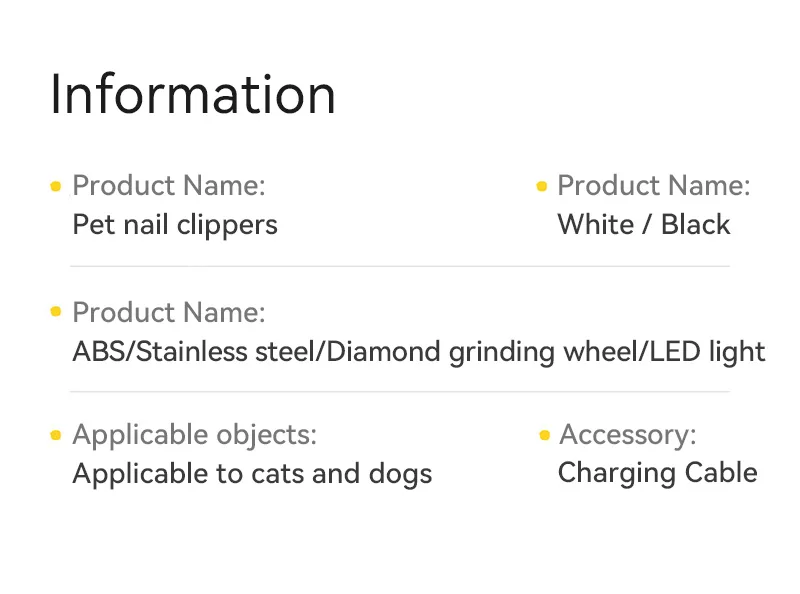Click the yellow bullet beside Applicable objects

point(56,435)
